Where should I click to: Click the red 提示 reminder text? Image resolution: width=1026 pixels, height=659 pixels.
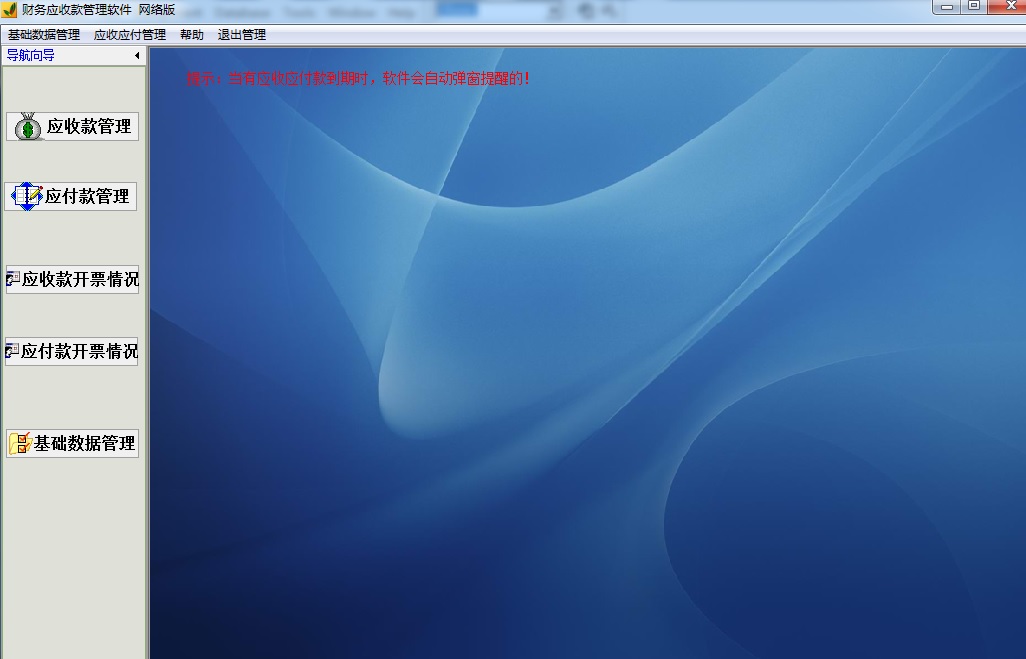357,78
